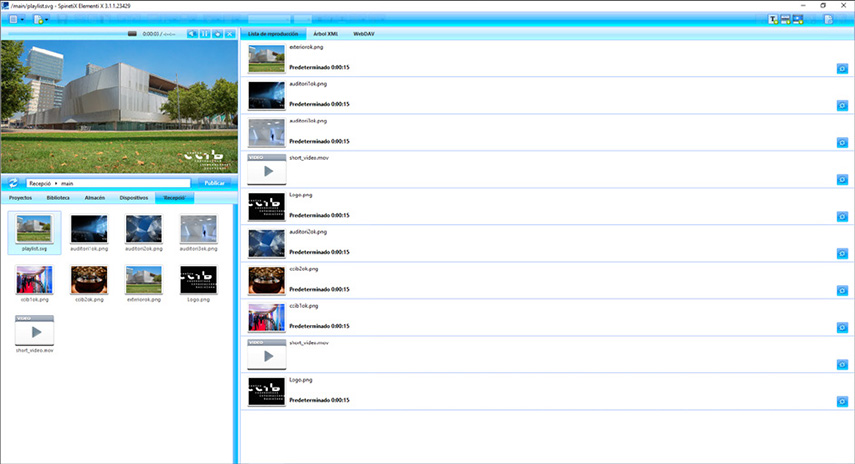
Task: Click the document preview icon at toolbar right
Action: coord(828,20)
